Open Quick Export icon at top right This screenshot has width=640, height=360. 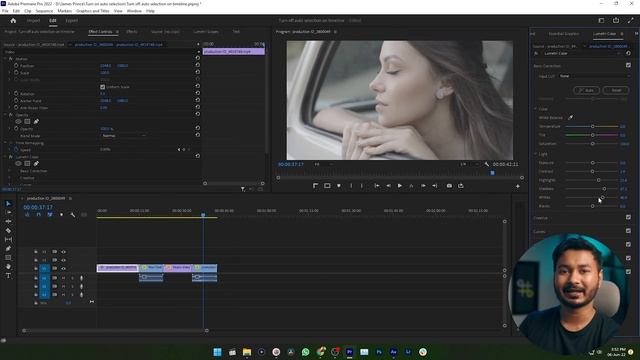click(616, 20)
